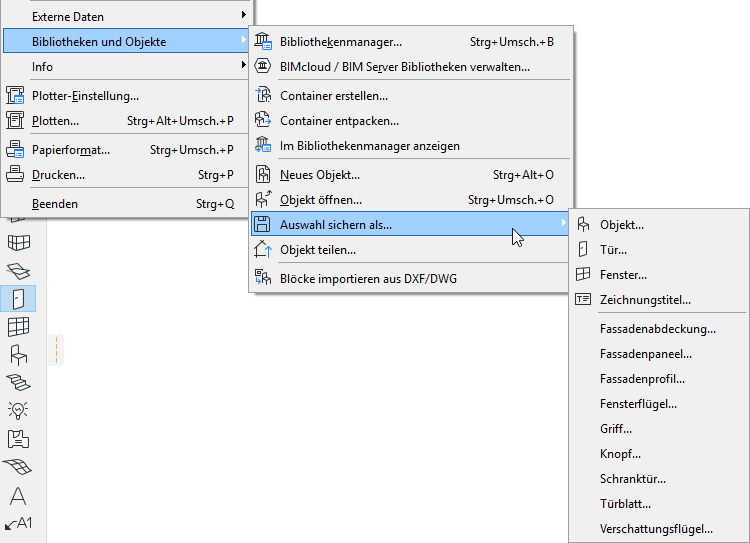Select Blöcke importieren aus DXF/DWG
Image resolution: width=750 pixels, height=543 pixels.
click(x=411, y=278)
